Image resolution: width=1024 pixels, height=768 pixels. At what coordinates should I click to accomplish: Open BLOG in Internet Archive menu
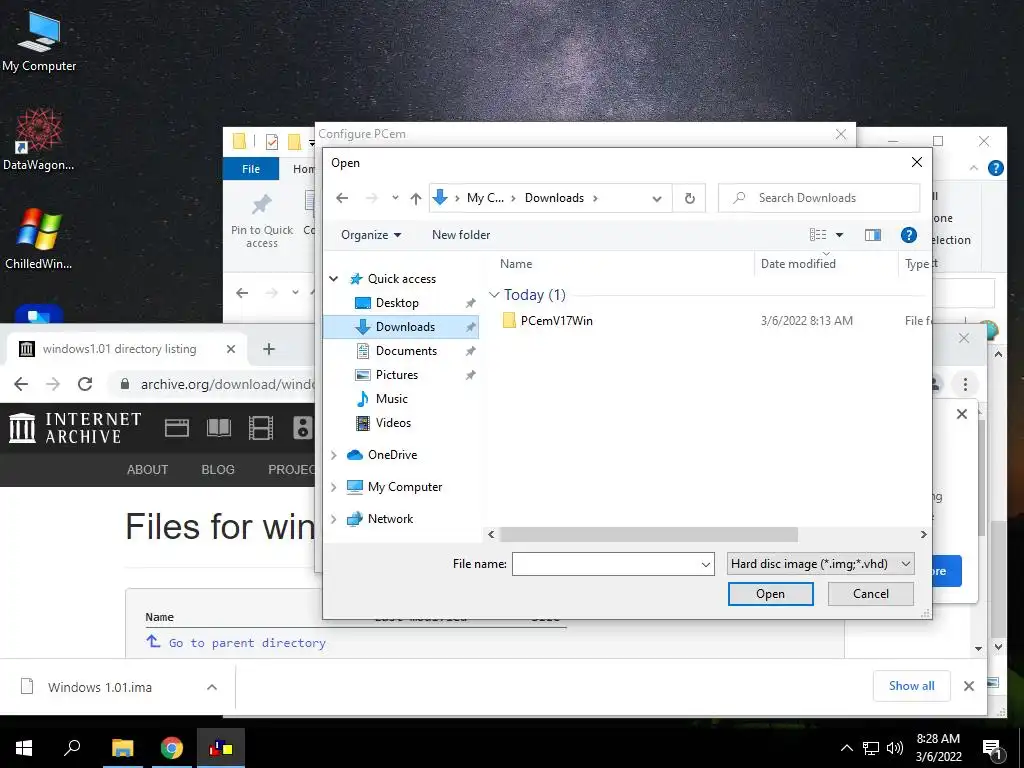(217, 470)
